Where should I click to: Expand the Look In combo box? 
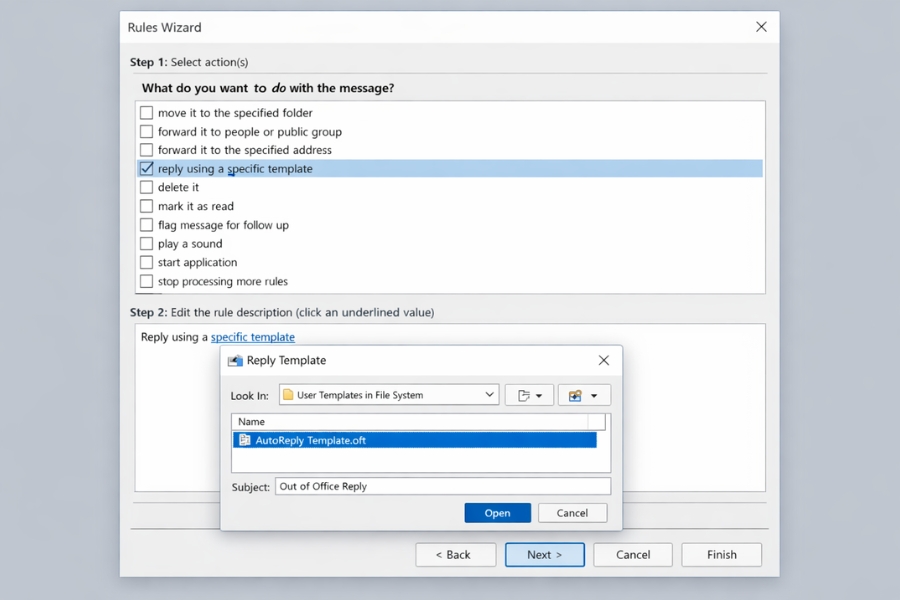(489, 395)
